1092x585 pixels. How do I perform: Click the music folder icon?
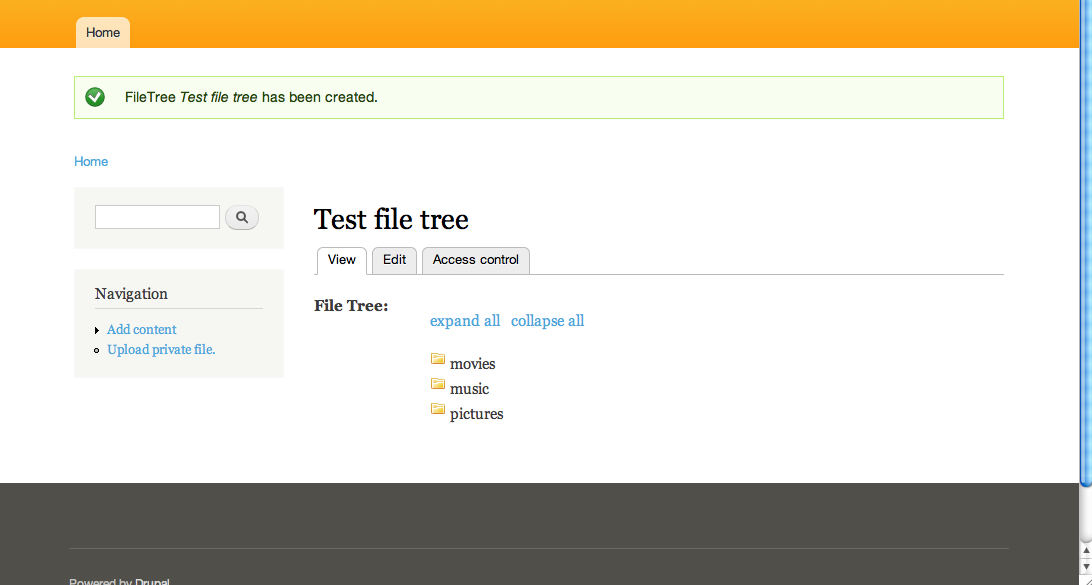coord(437,384)
